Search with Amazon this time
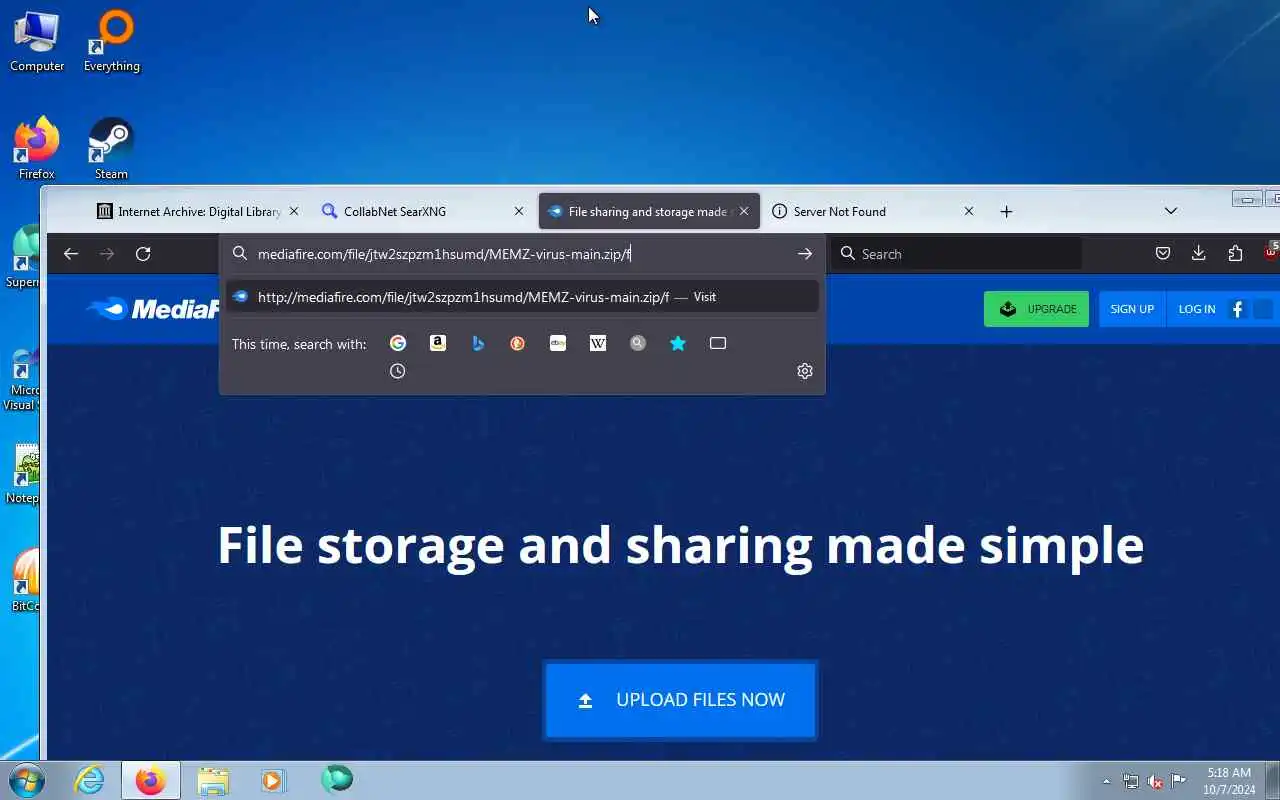The width and height of the screenshot is (1280, 800). coord(438,343)
